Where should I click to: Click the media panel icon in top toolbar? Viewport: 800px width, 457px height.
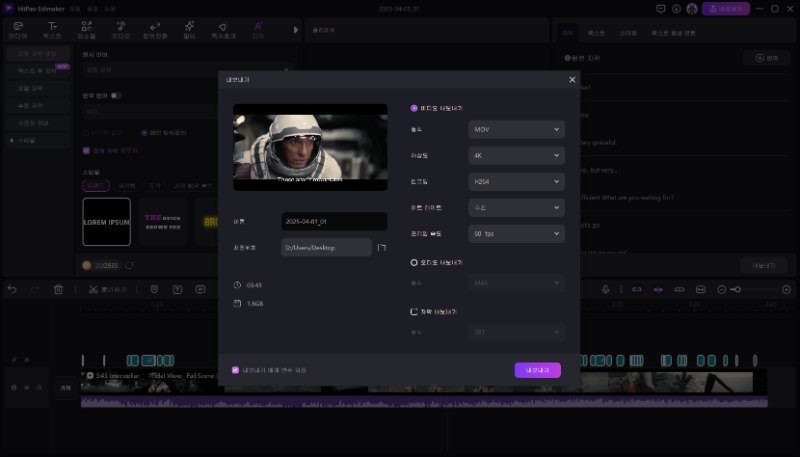click(x=18, y=30)
